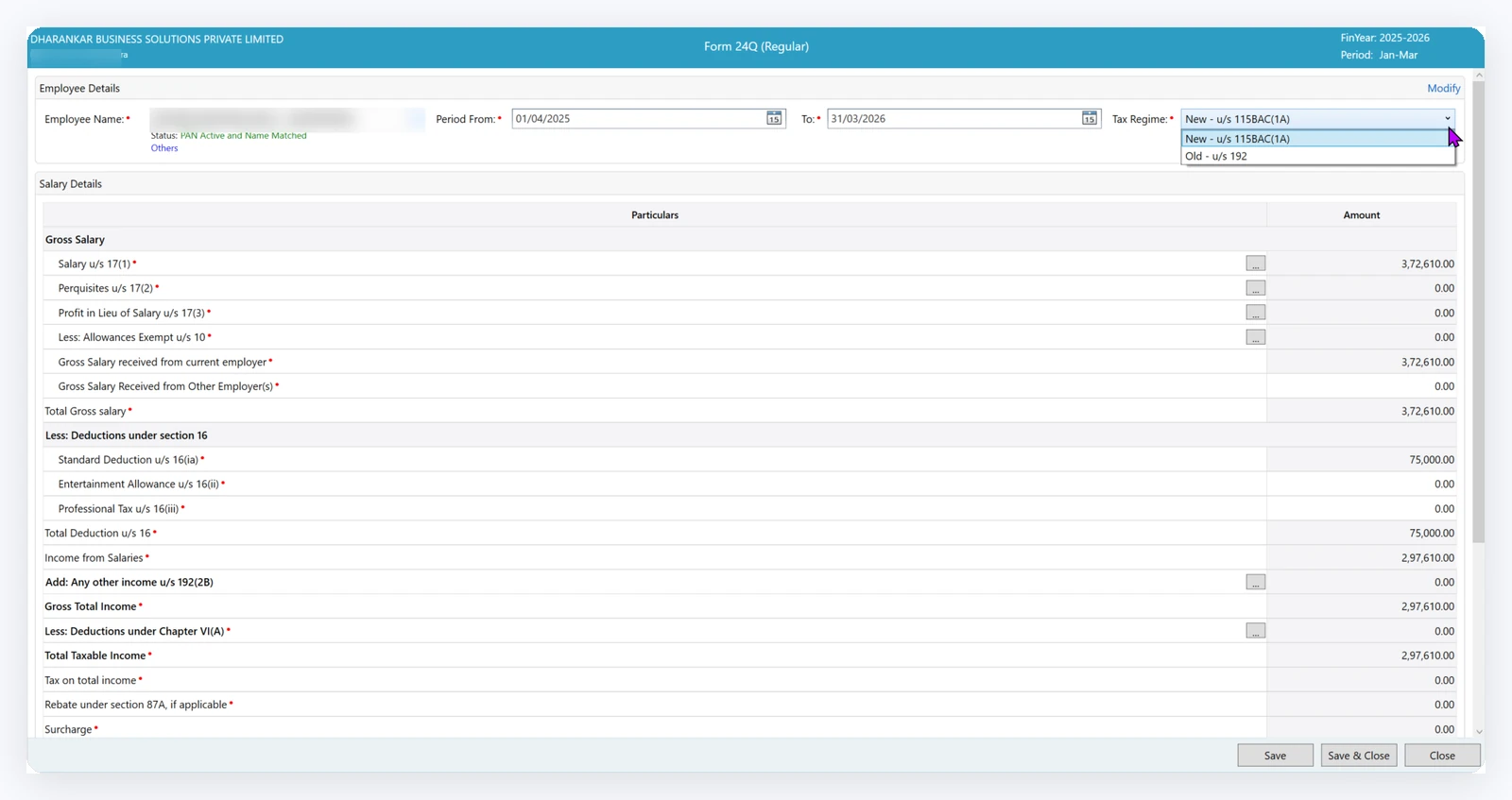Click Income from Salaries amount 2,97,610.00

pyautogui.click(x=1361, y=557)
